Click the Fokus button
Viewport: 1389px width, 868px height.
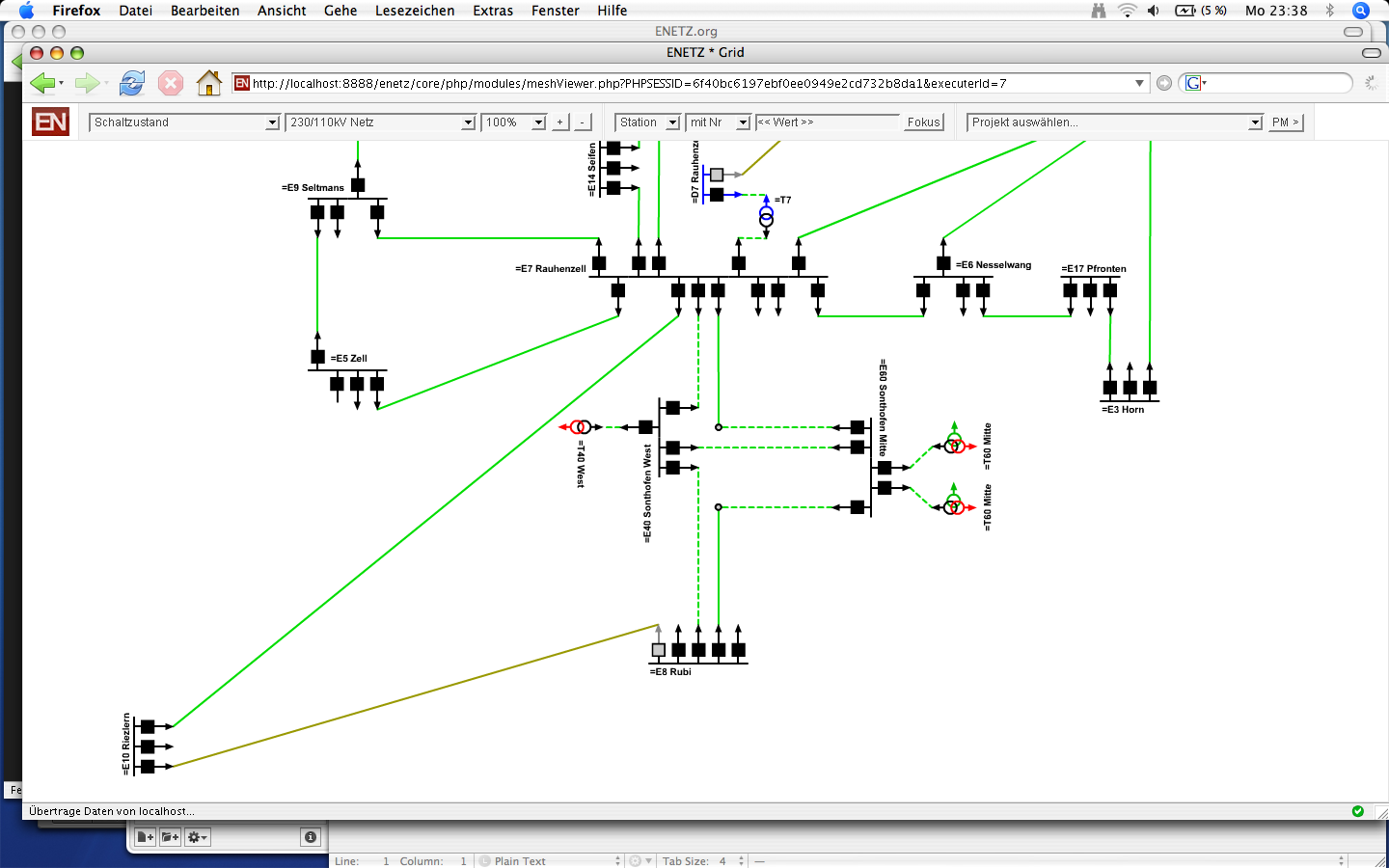pos(923,122)
